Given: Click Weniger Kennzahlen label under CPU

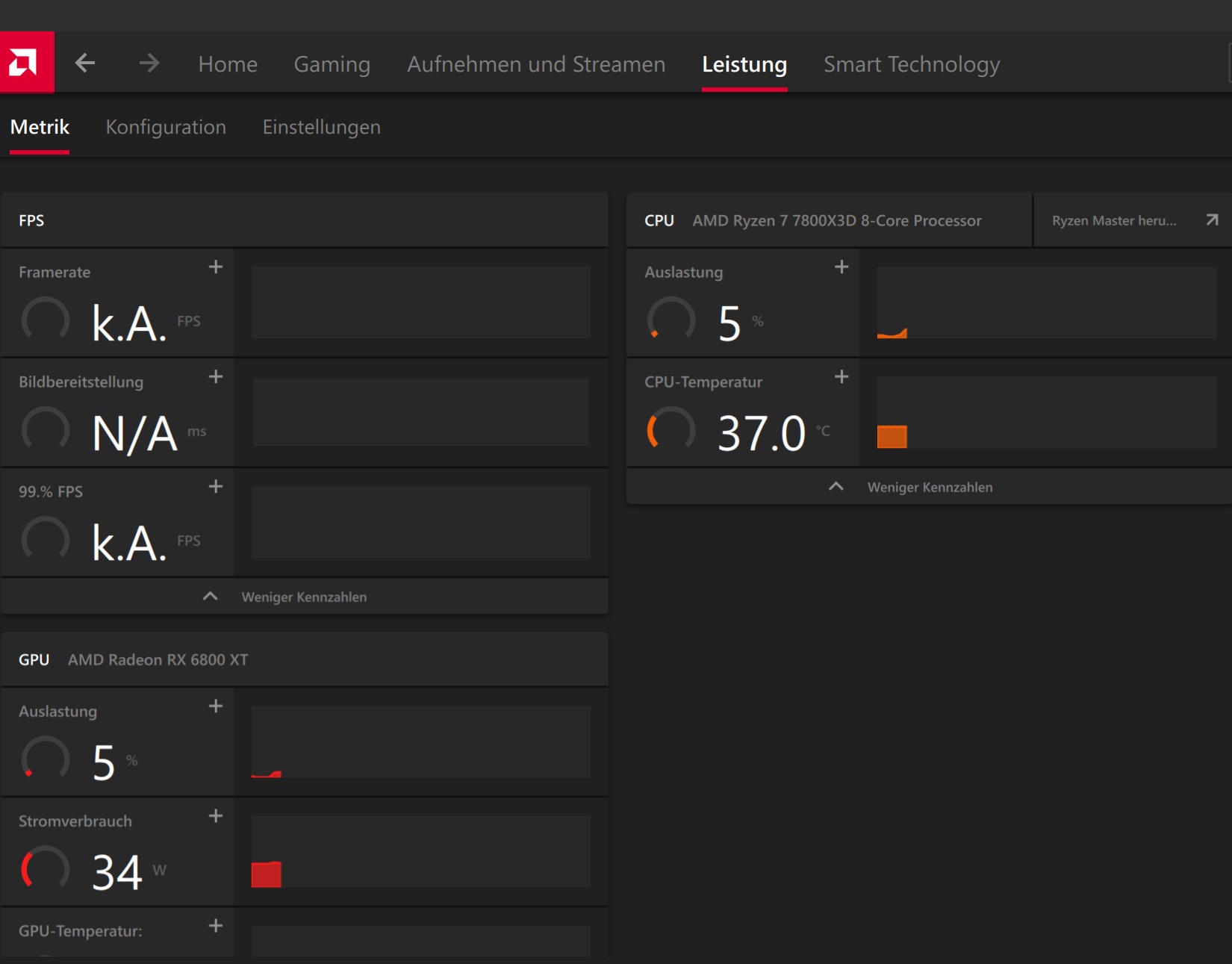Looking at the screenshot, I should (930, 487).
